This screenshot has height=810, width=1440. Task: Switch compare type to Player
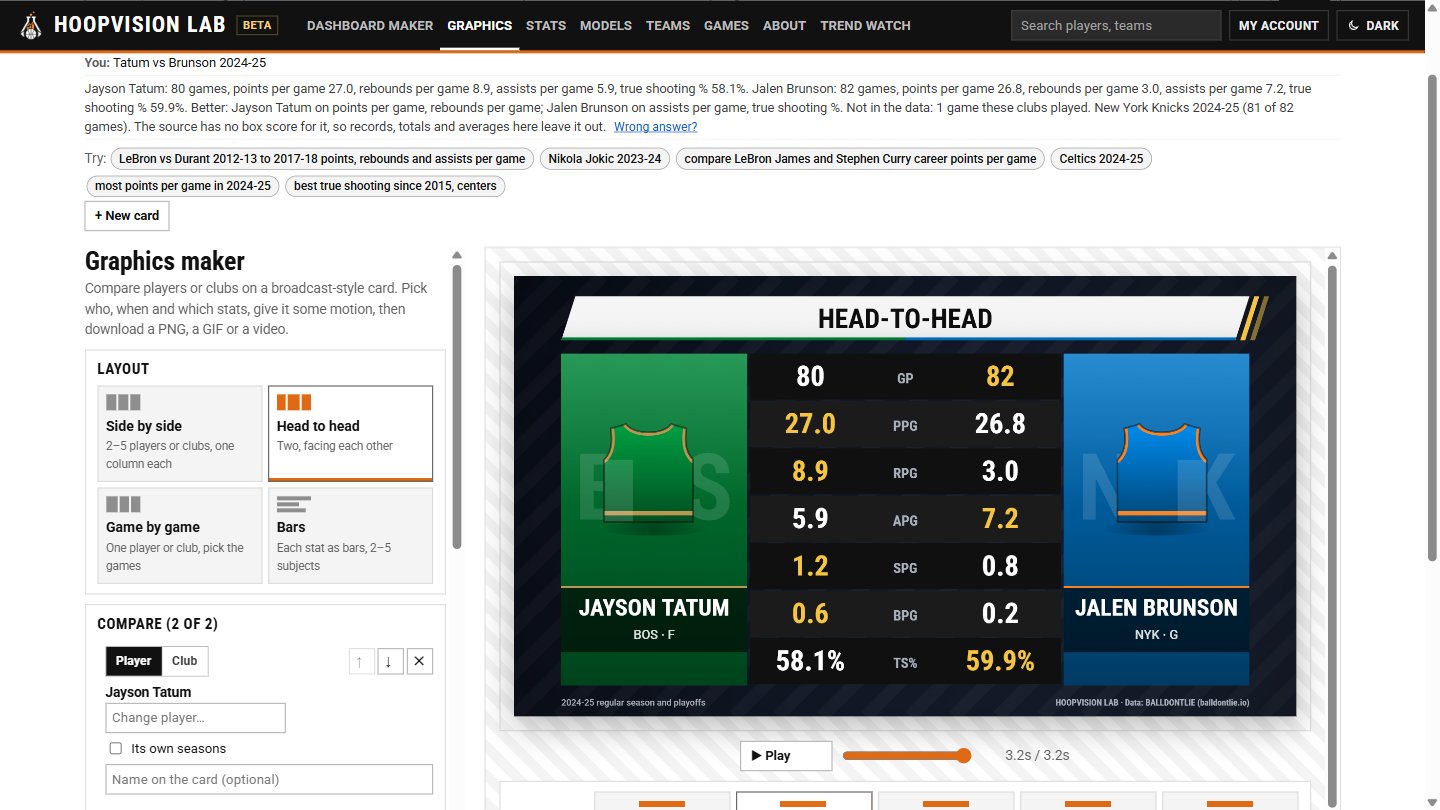(x=133, y=661)
